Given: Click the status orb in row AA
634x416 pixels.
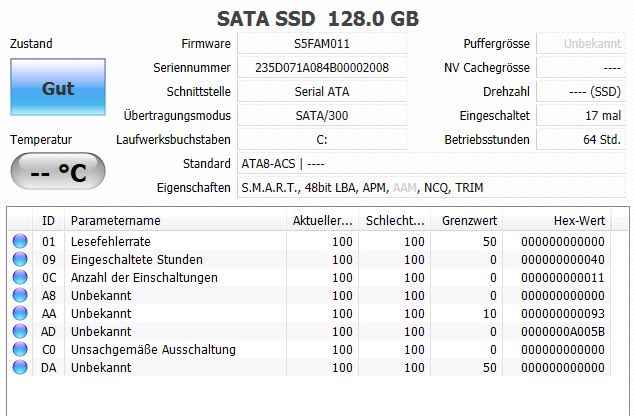Looking at the screenshot, I should [x=20, y=313].
